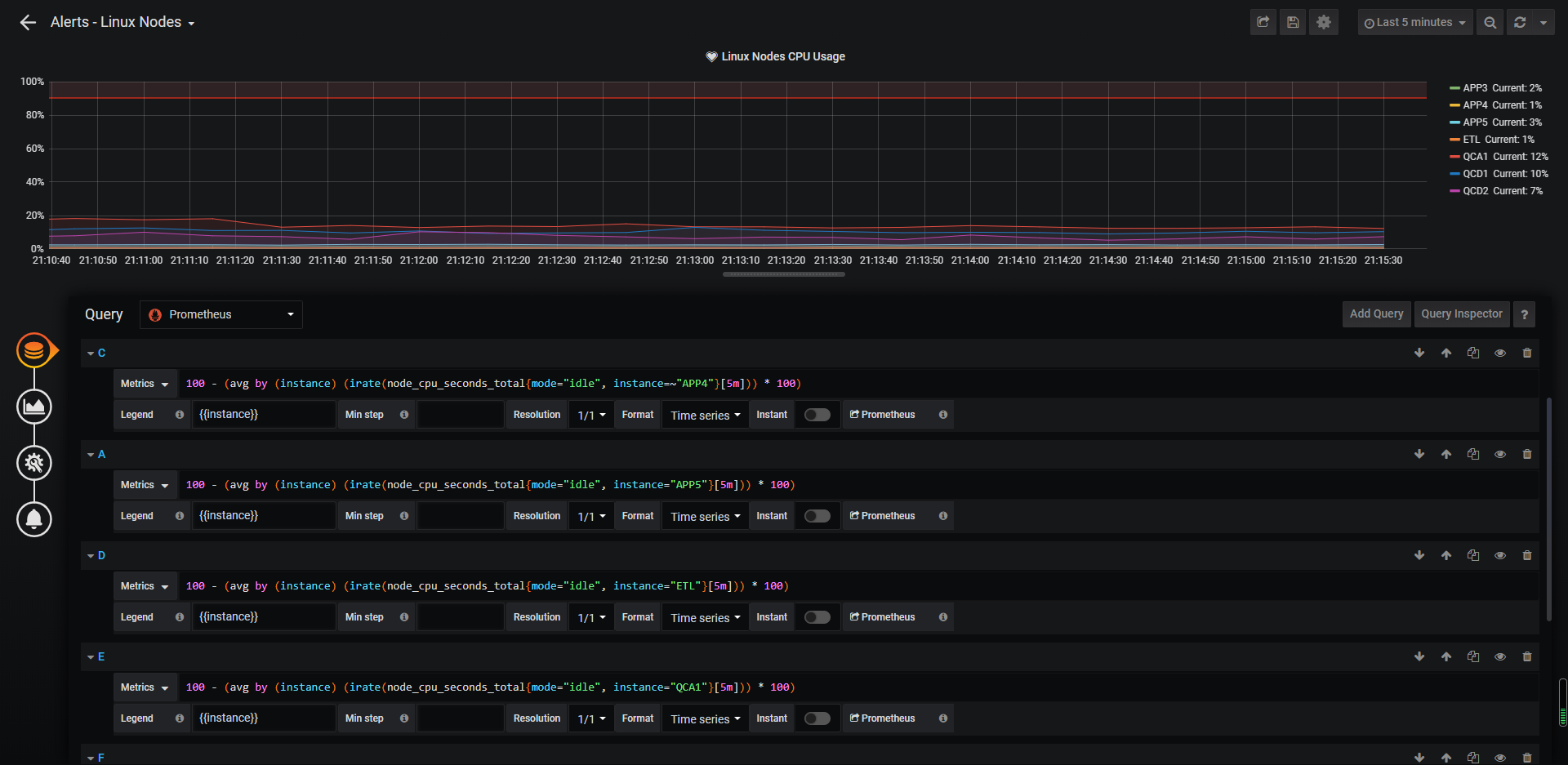1568x765 pixels.
Task: Switch to the General settings tab gear icon
Action: (x=34, y=463)
